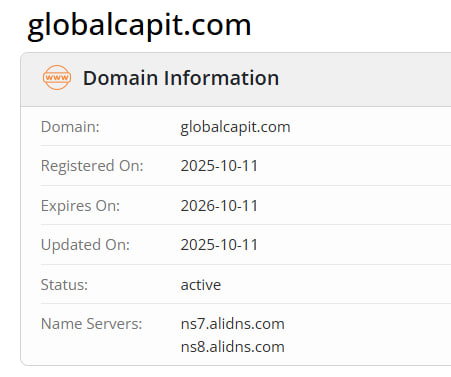Click the orange www globe icon

57,78
